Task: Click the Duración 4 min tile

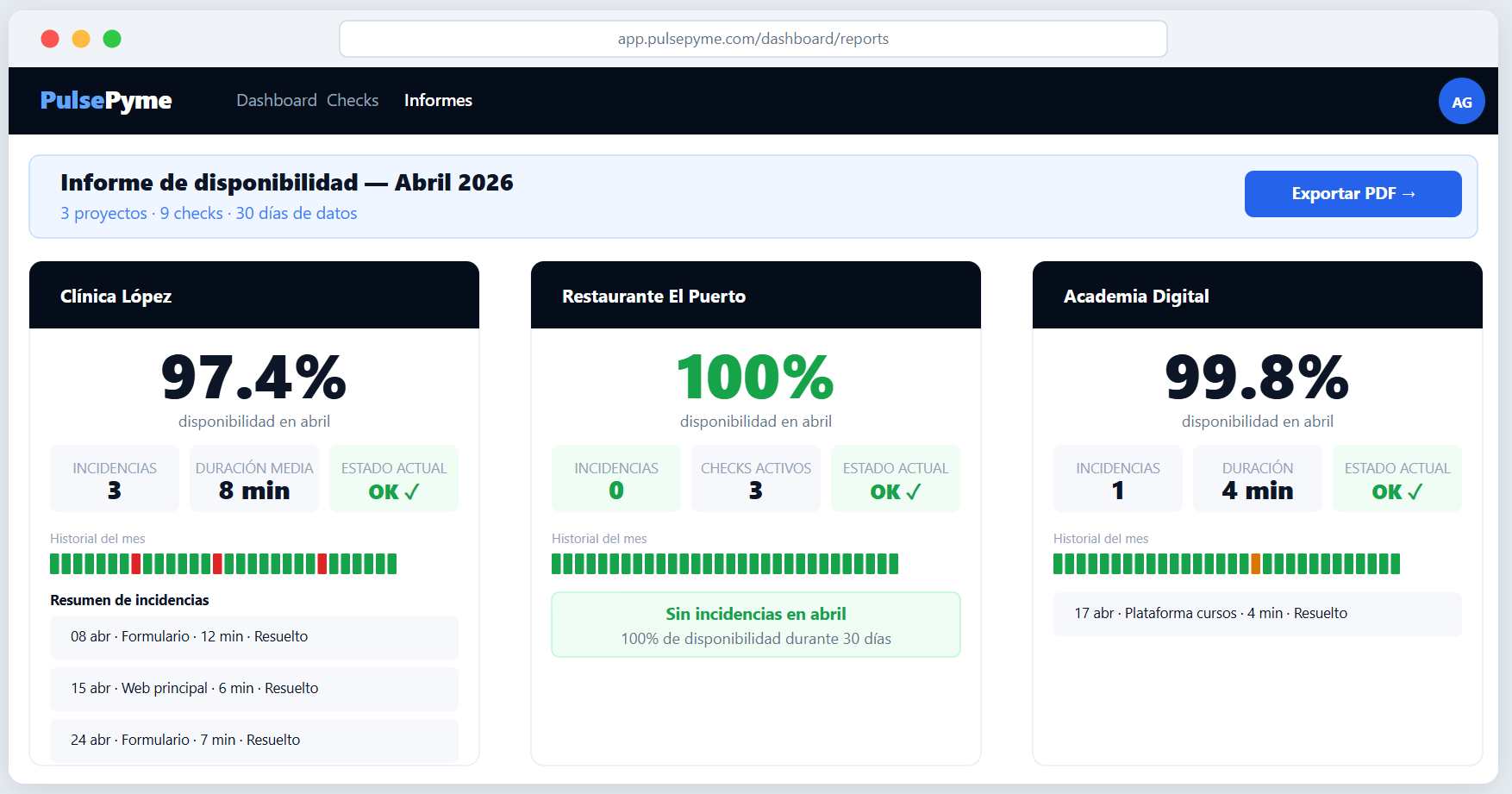Action: [1258, 478]
